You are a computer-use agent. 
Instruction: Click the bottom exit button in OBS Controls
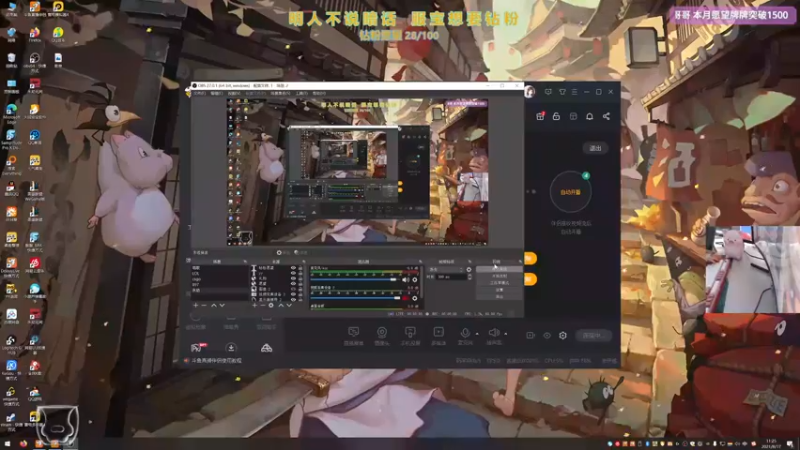499,296
